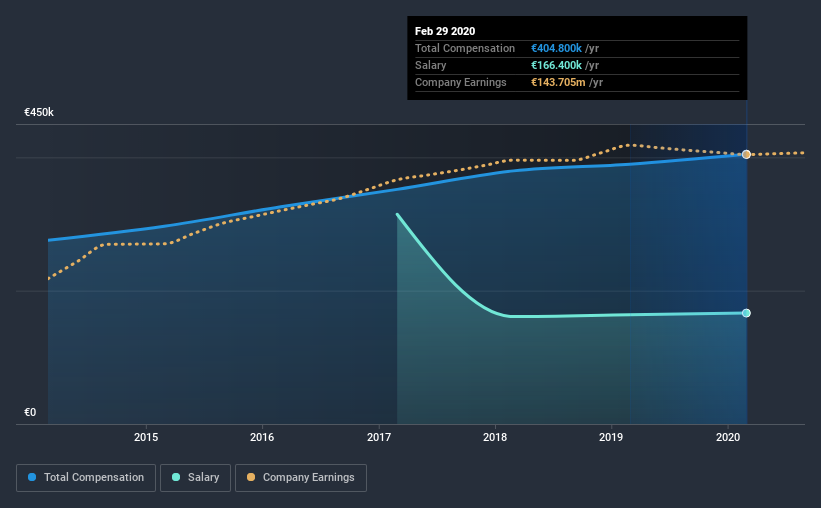Click the Total Compensation tooltip row label
Viewport: 821px width, 508px height.
tap(465, 48)
